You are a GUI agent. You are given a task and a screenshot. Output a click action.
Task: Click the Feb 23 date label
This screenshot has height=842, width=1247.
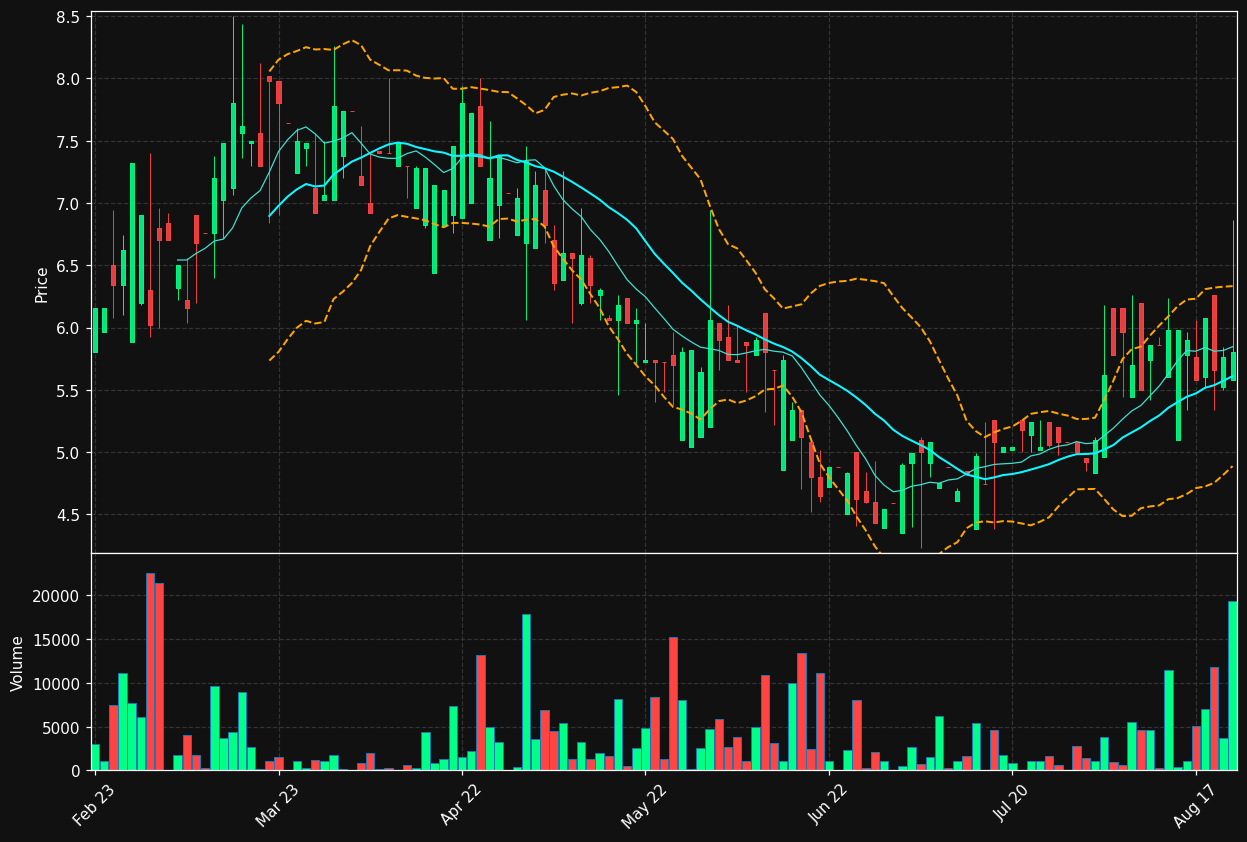[93, 806]
